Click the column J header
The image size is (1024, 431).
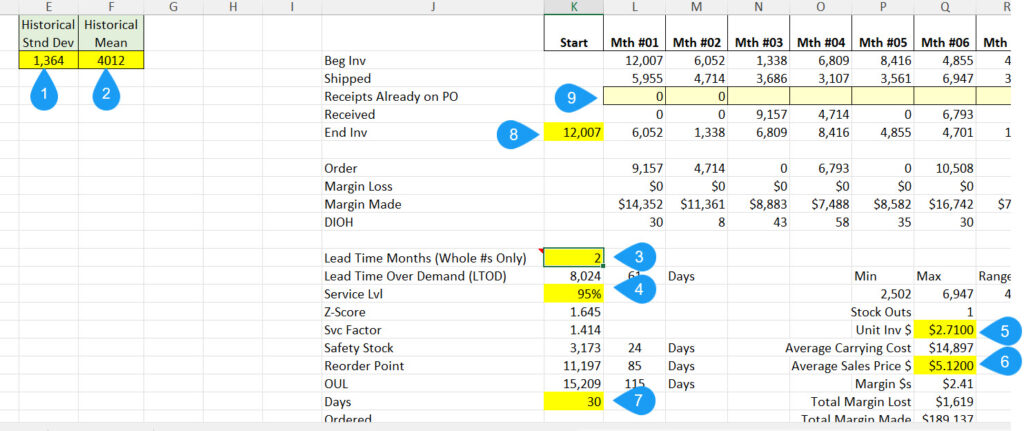tap(432, 7)
